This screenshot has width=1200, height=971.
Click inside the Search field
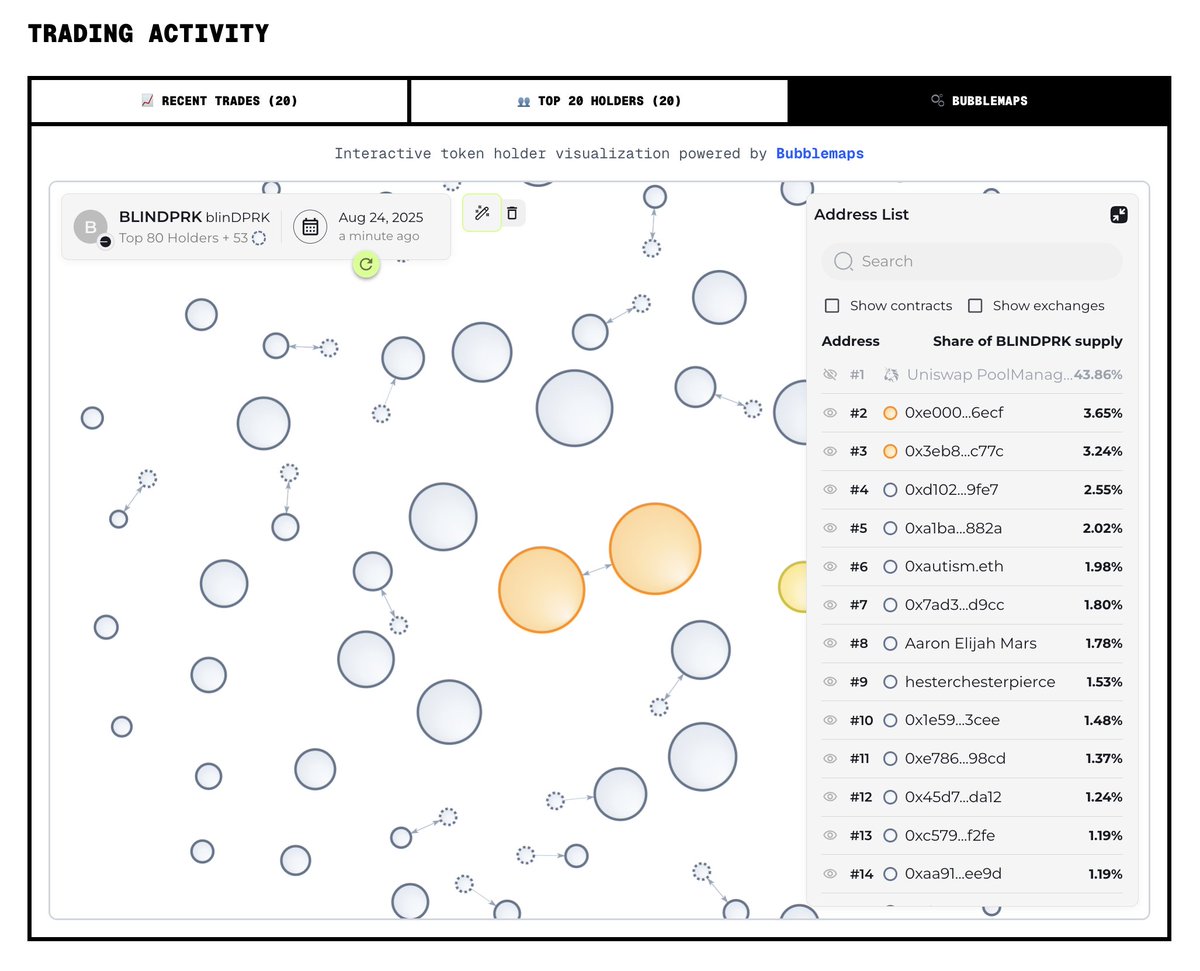click(970, 261)
